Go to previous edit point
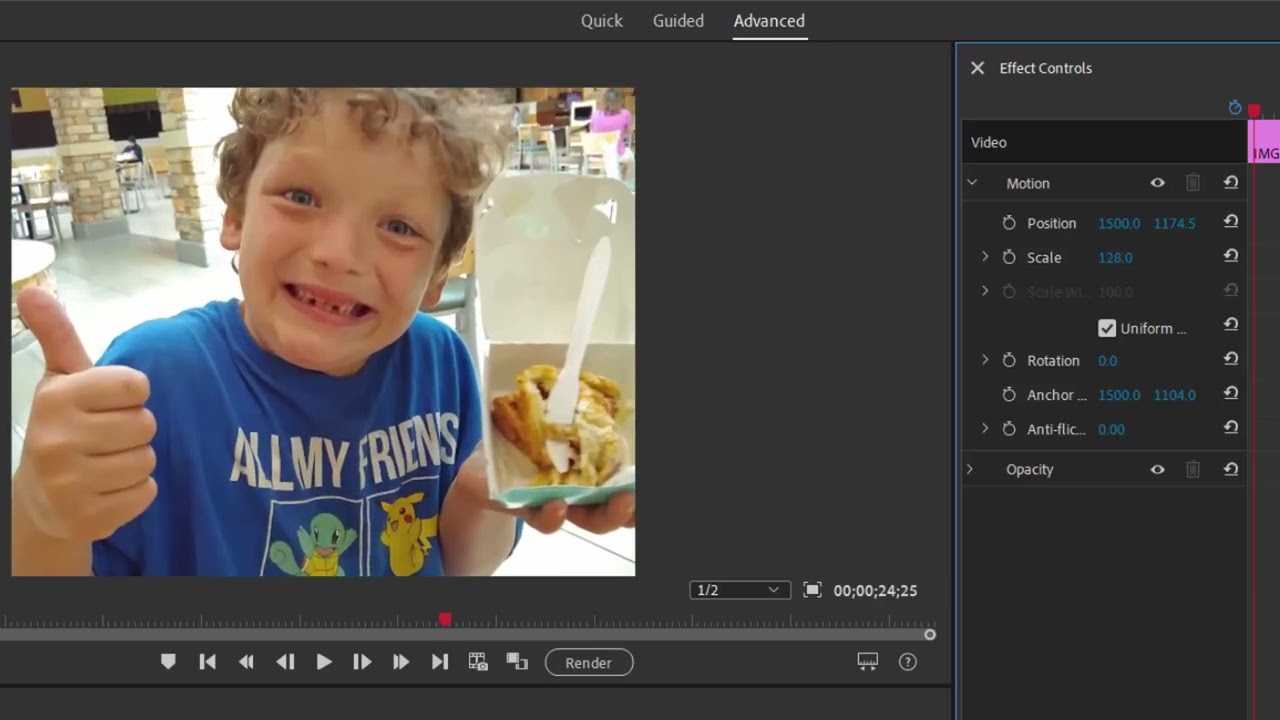 coord(207,662)
